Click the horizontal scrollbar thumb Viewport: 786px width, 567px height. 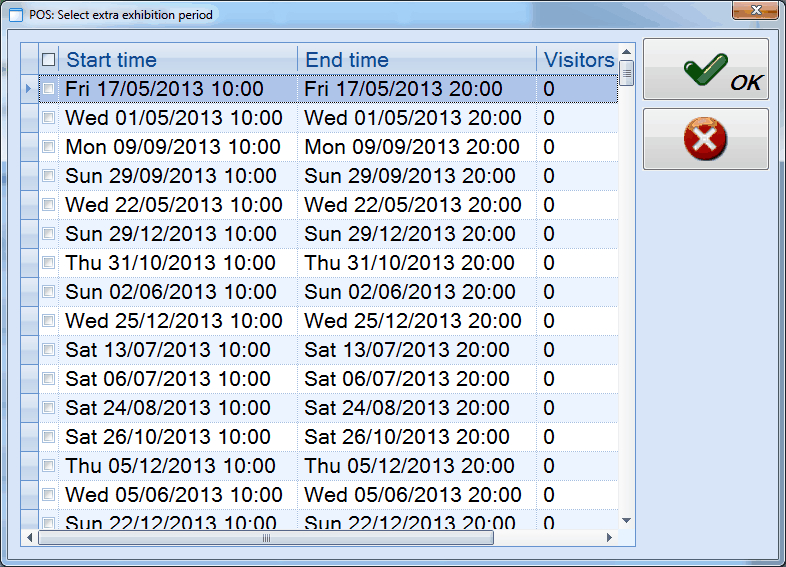pyautogui.click(x=266, y=538)
